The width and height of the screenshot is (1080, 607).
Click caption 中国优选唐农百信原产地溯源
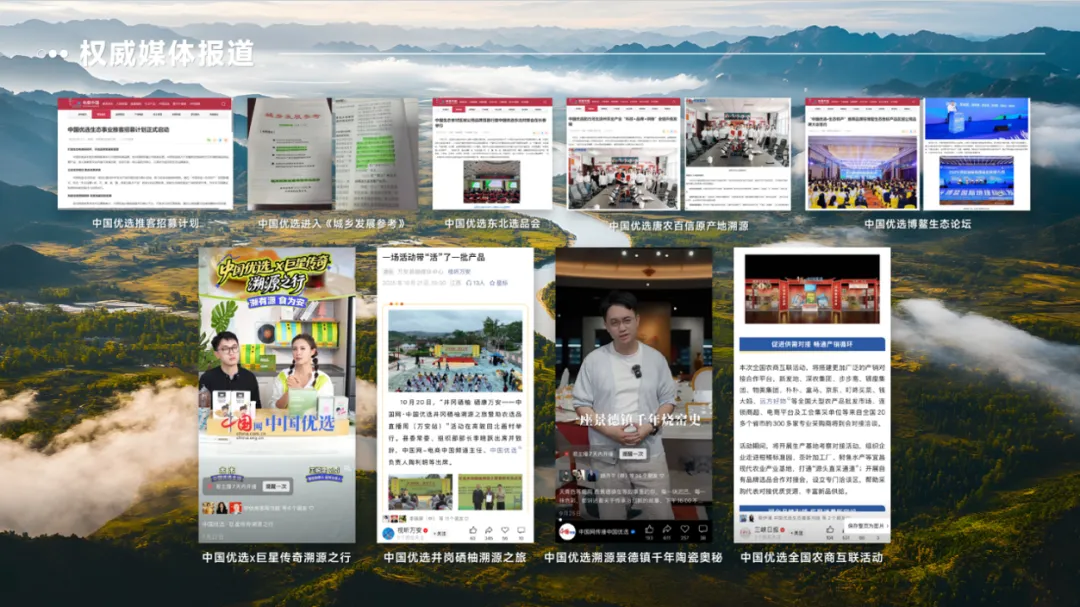click(678, 225)
